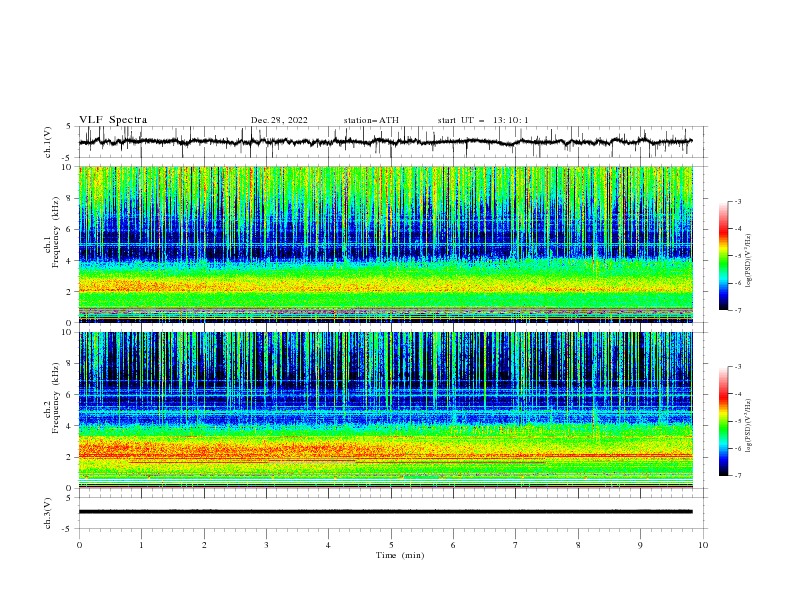Click the ch.1 spectrogram color bar
Screen dimensions: 792x612
tap(723, 255)
